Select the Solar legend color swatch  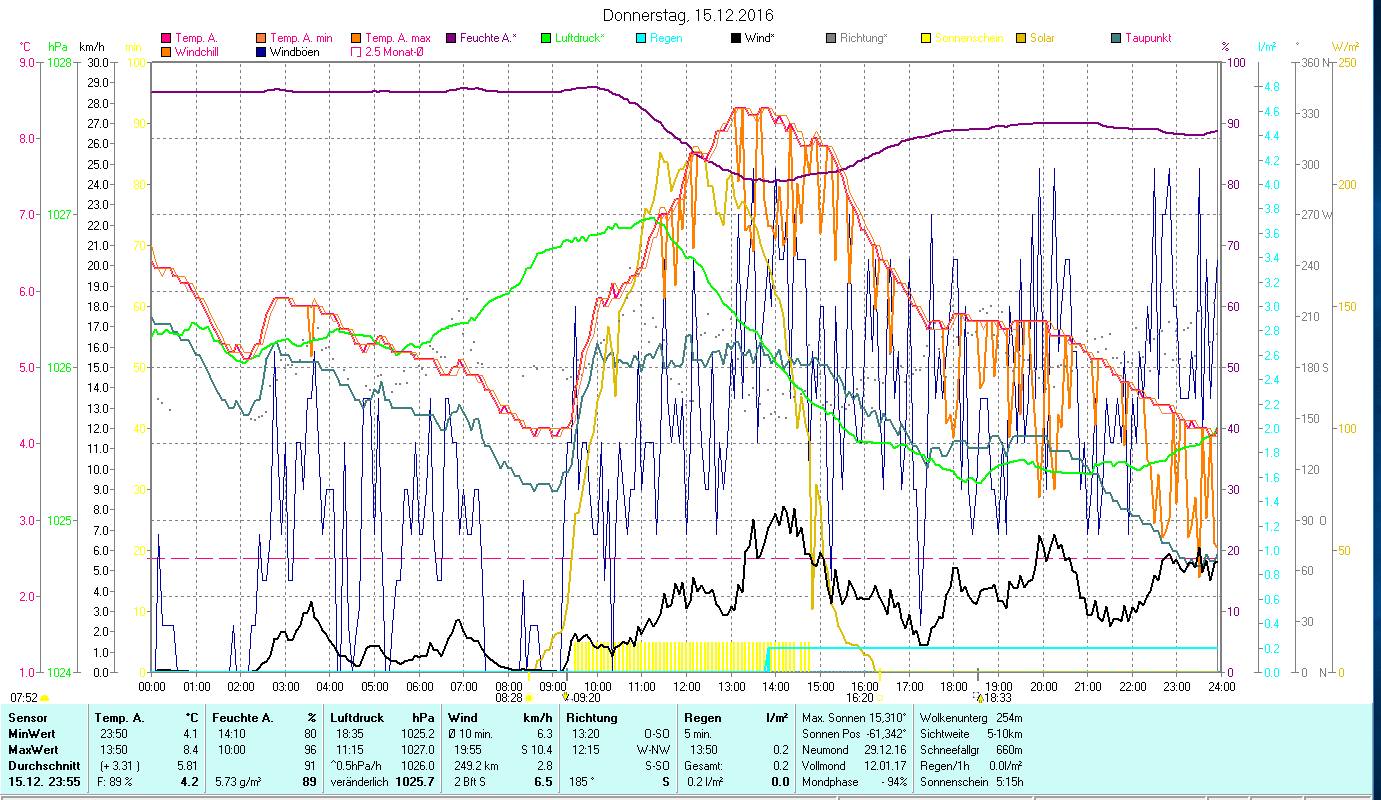point(1021,39)
